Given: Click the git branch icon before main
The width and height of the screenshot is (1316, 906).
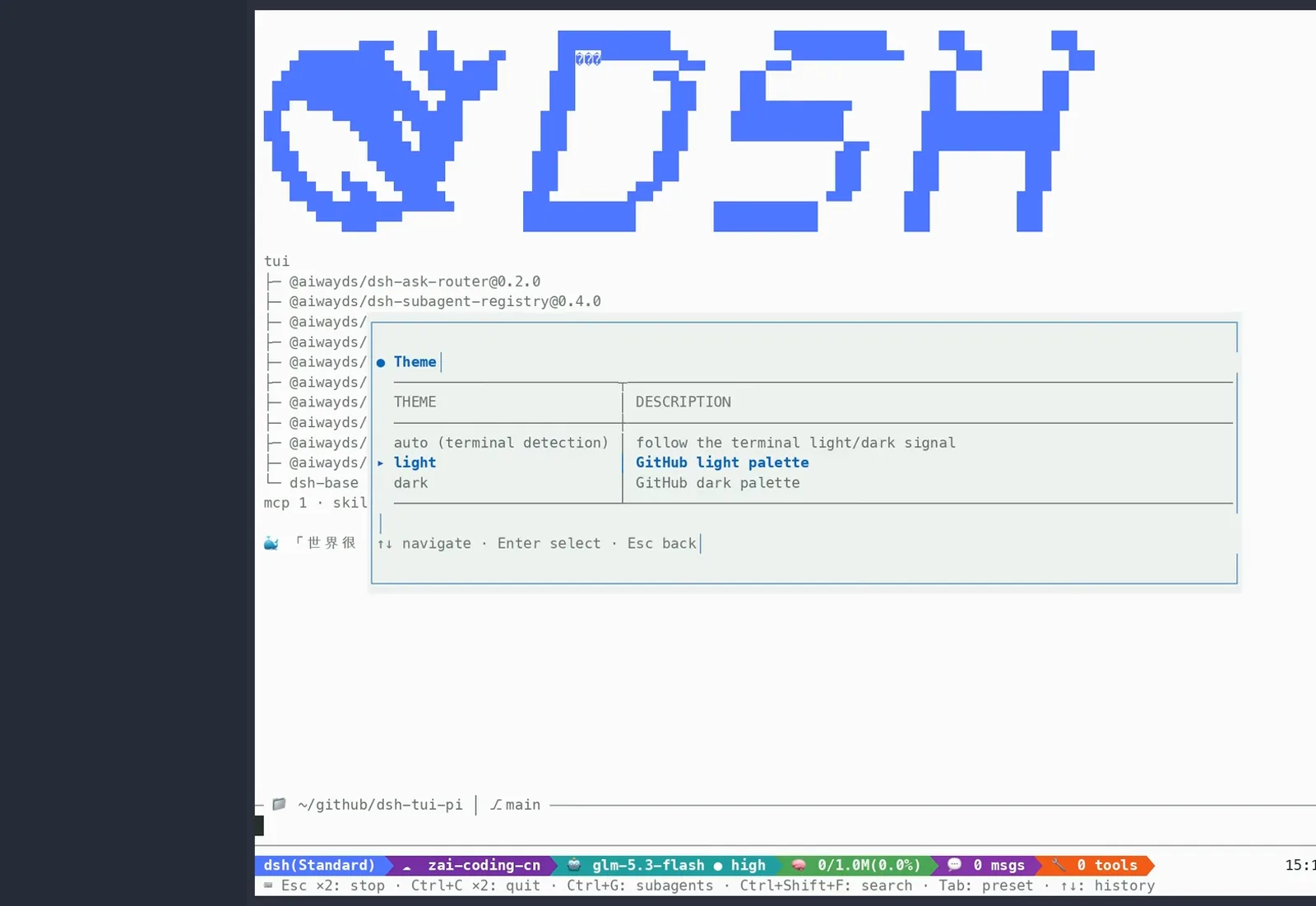Looking at the screenshot, I should [x=496, y=805].
